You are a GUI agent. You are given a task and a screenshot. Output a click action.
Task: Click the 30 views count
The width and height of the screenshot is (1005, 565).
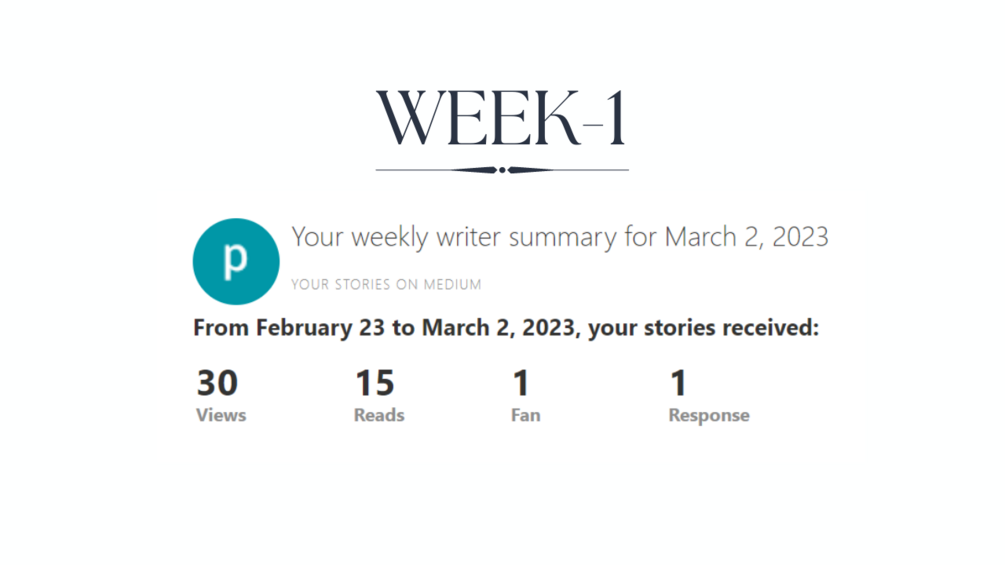pyautogui.click(x=217, y=383)
